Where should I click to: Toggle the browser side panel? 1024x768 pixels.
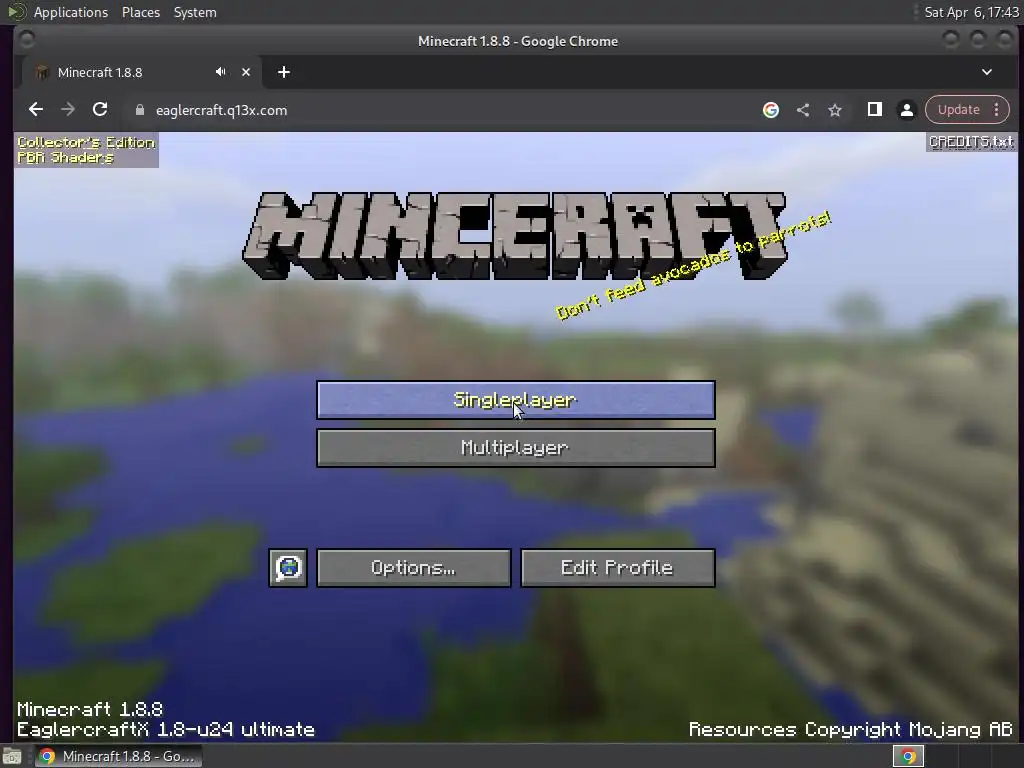(874, 110)
